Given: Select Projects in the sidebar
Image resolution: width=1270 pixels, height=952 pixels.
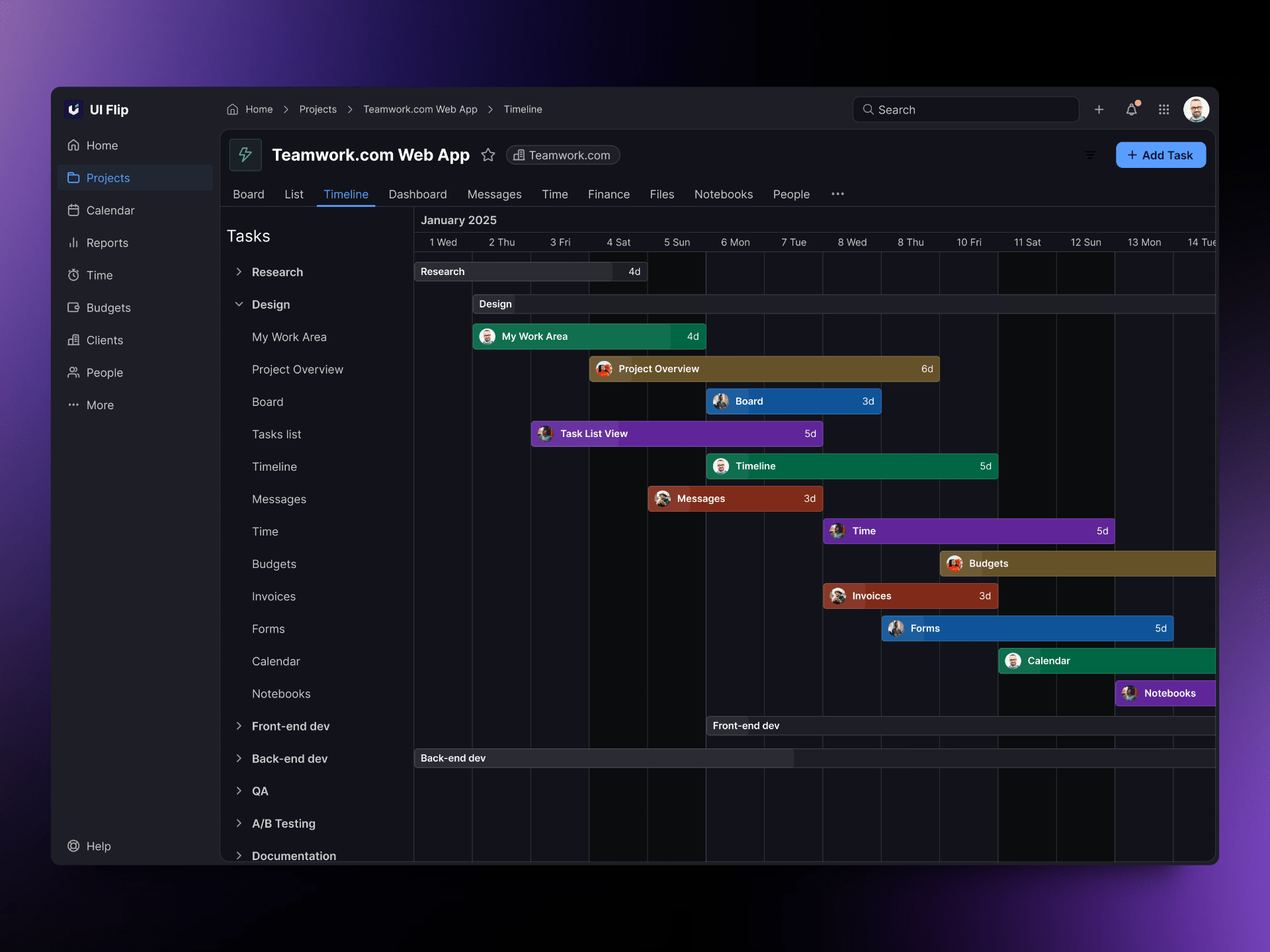Looking at the screenshot, I should (x=136, y=178).
